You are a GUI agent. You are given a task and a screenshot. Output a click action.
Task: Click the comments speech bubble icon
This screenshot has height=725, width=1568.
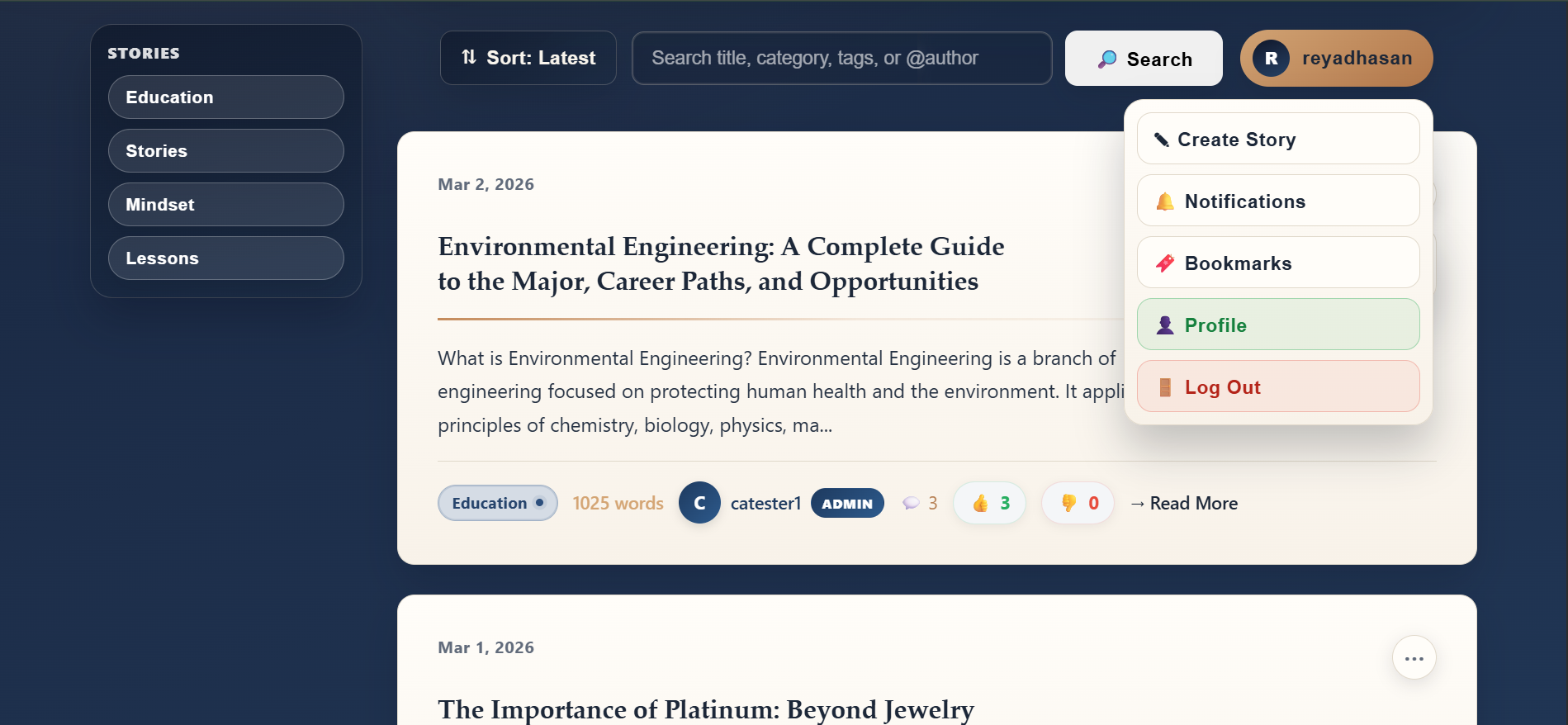pos(911,504)
